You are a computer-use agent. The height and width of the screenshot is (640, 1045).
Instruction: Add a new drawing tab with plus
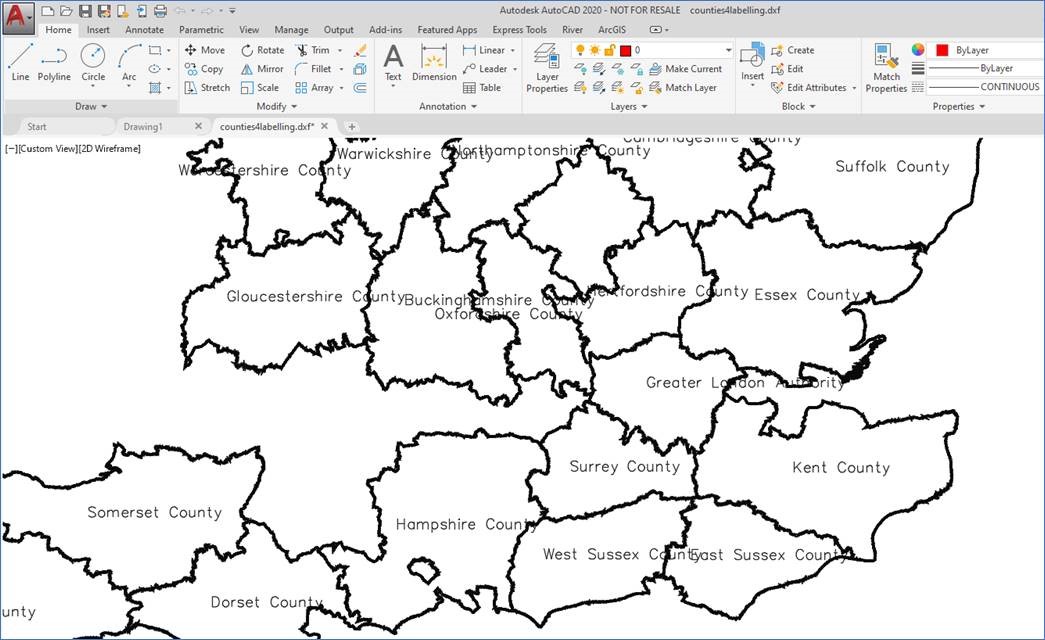pos(352,126)
